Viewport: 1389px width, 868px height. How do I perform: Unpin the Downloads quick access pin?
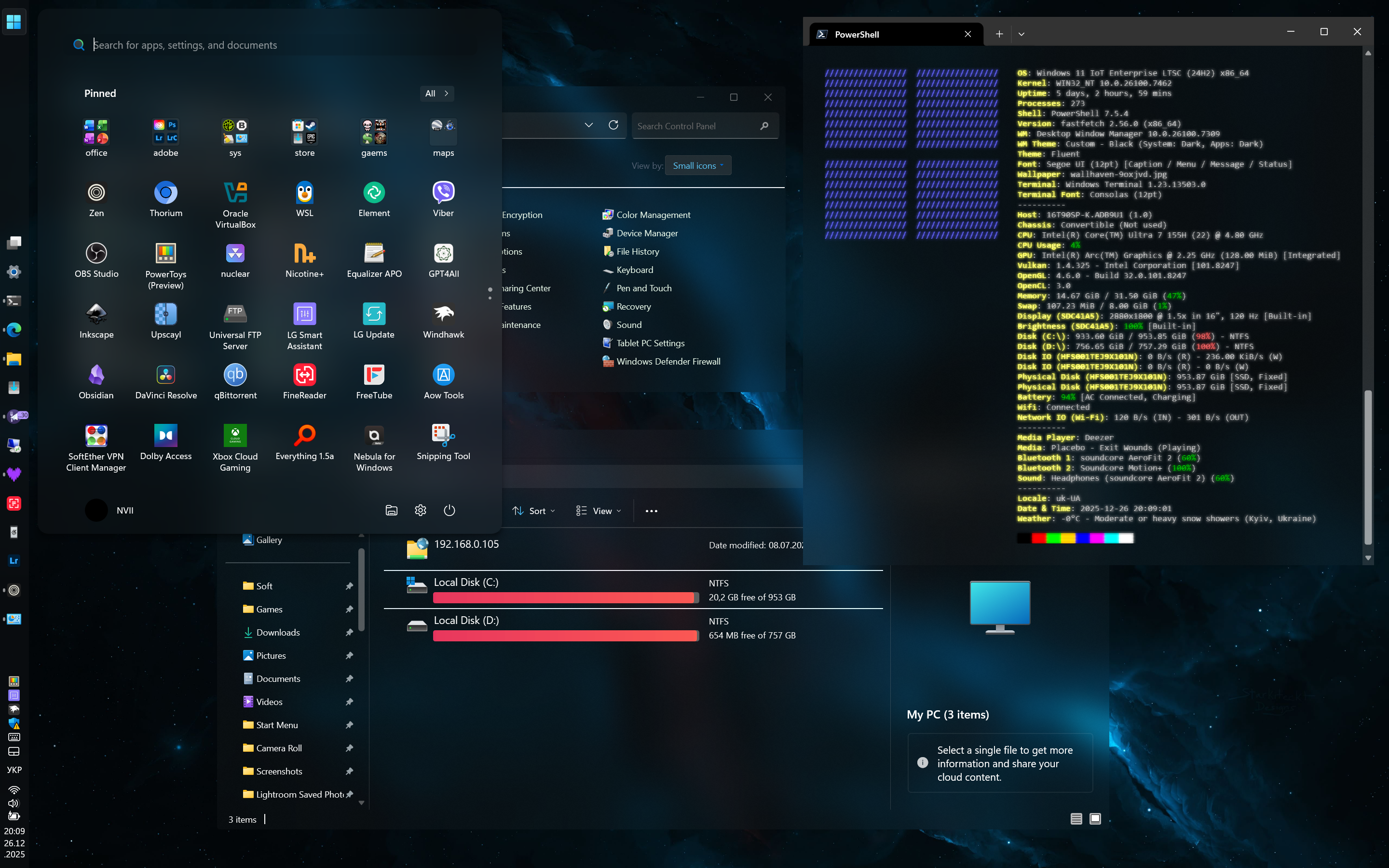tap(349, 633)
